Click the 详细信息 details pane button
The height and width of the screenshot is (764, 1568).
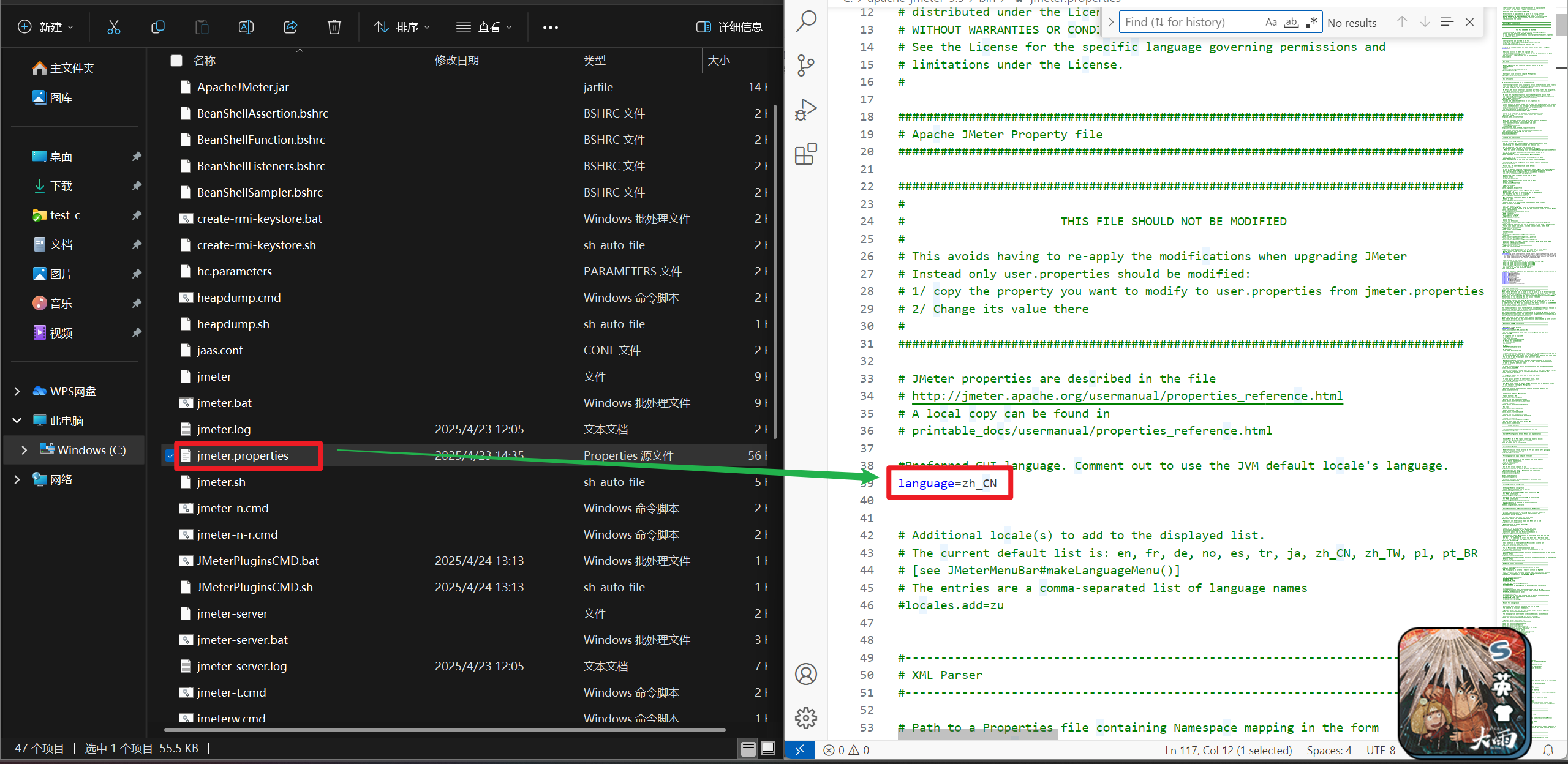(x=729, y=27)
